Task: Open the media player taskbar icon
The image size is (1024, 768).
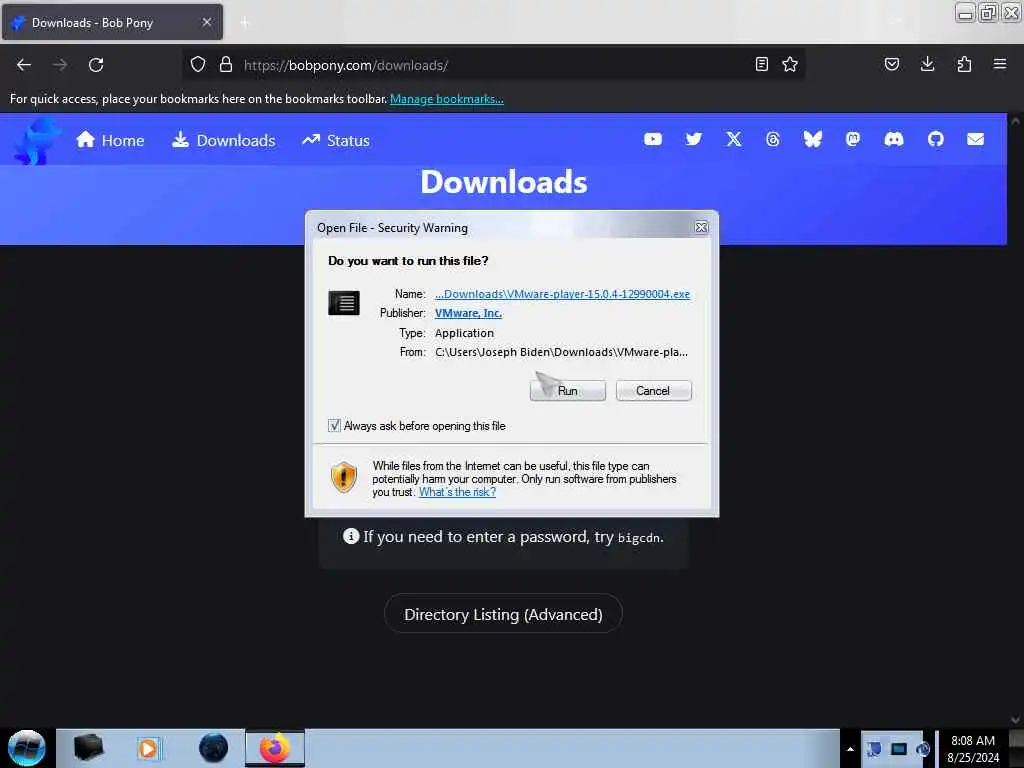Action: click(x=149, y=748)
